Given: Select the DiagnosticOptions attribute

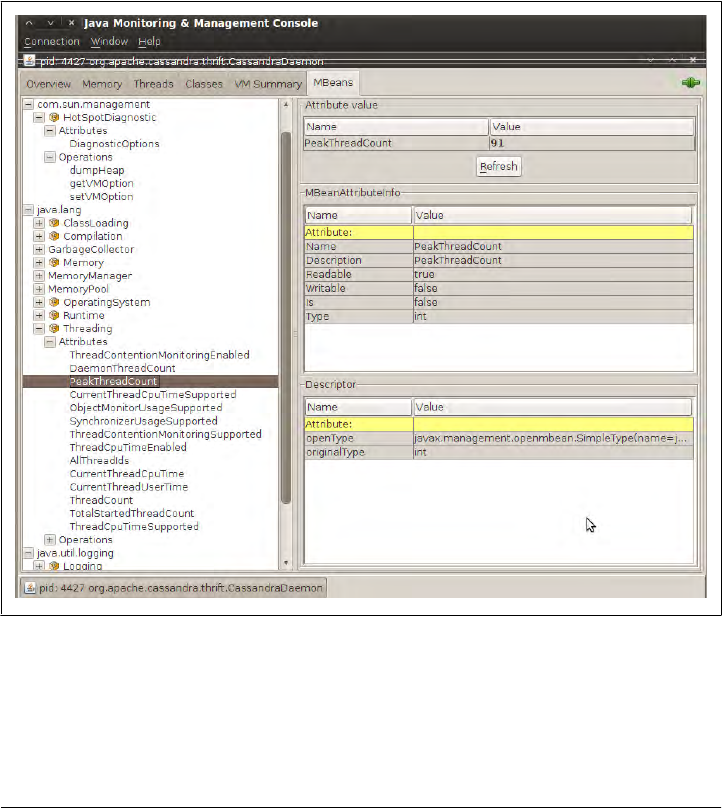Looking at the screenshot, I should point(114,144).
